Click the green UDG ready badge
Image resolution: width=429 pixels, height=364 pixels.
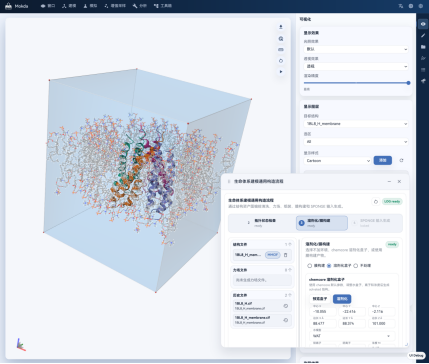(x=392, y=202)
